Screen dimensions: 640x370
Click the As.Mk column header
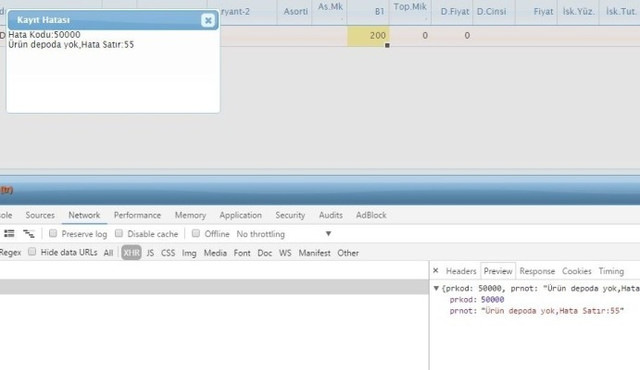329,11
